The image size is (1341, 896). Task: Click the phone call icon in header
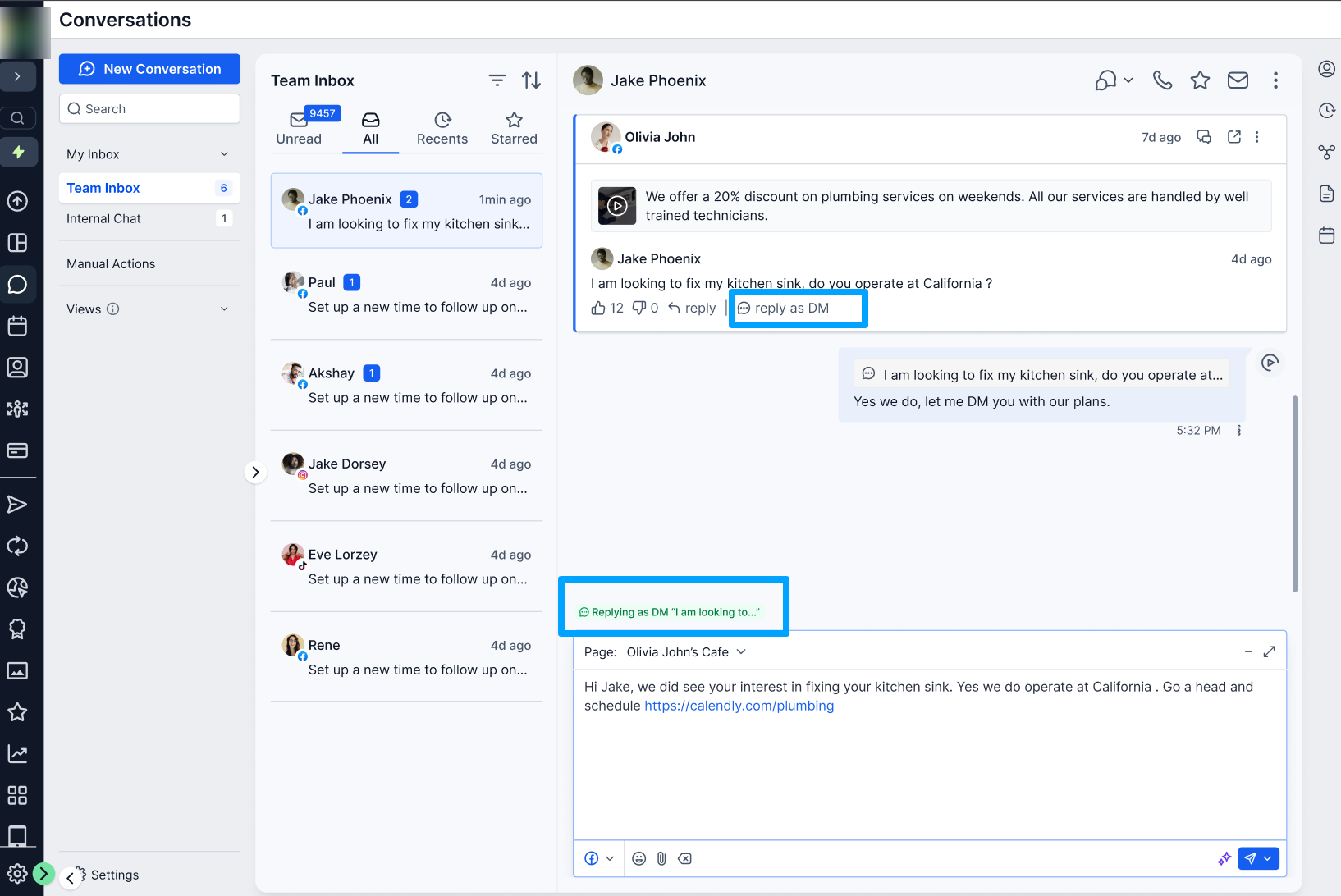coord(1162,80)
